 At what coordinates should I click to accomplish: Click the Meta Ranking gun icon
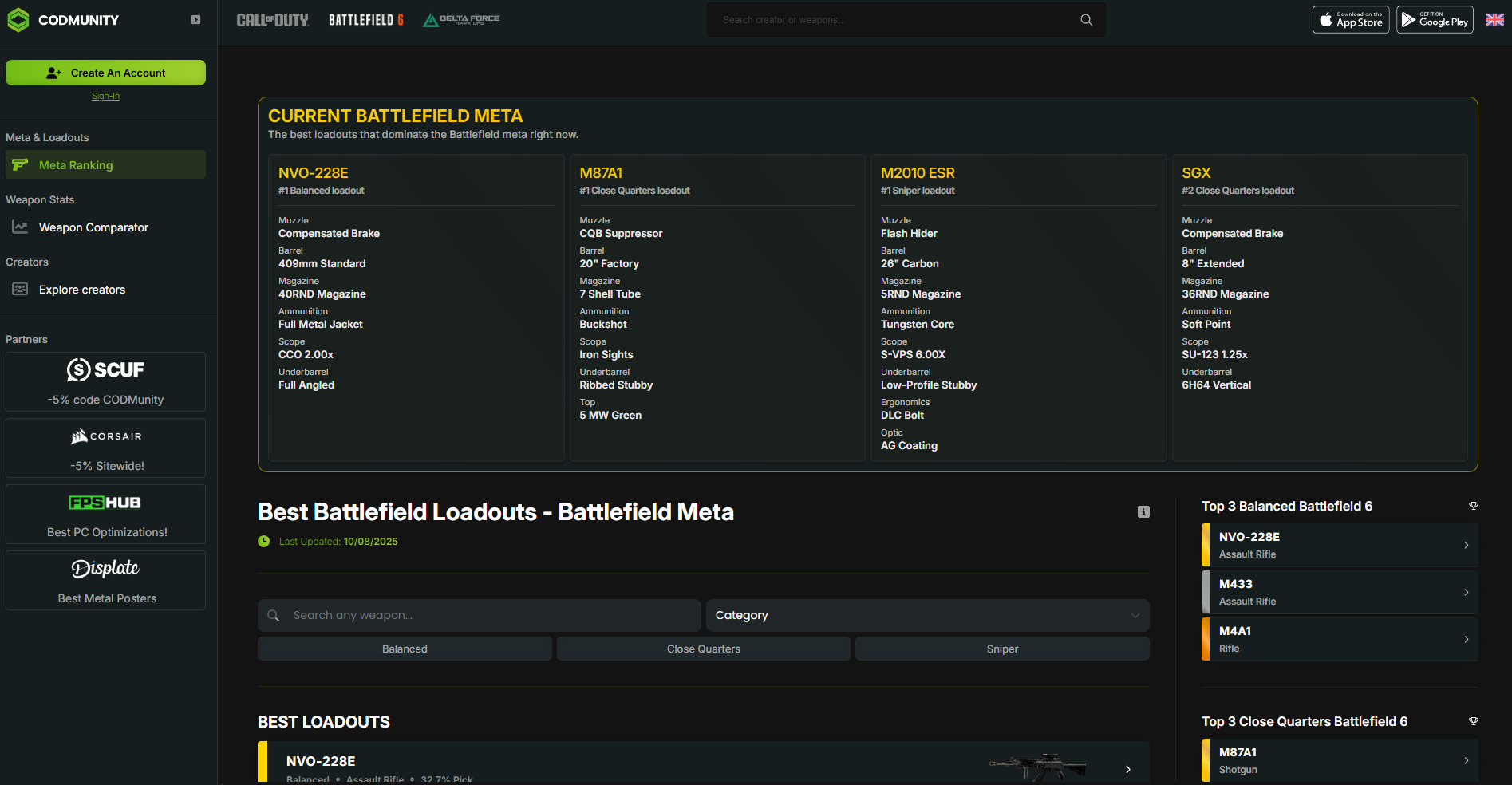point(20,164)
